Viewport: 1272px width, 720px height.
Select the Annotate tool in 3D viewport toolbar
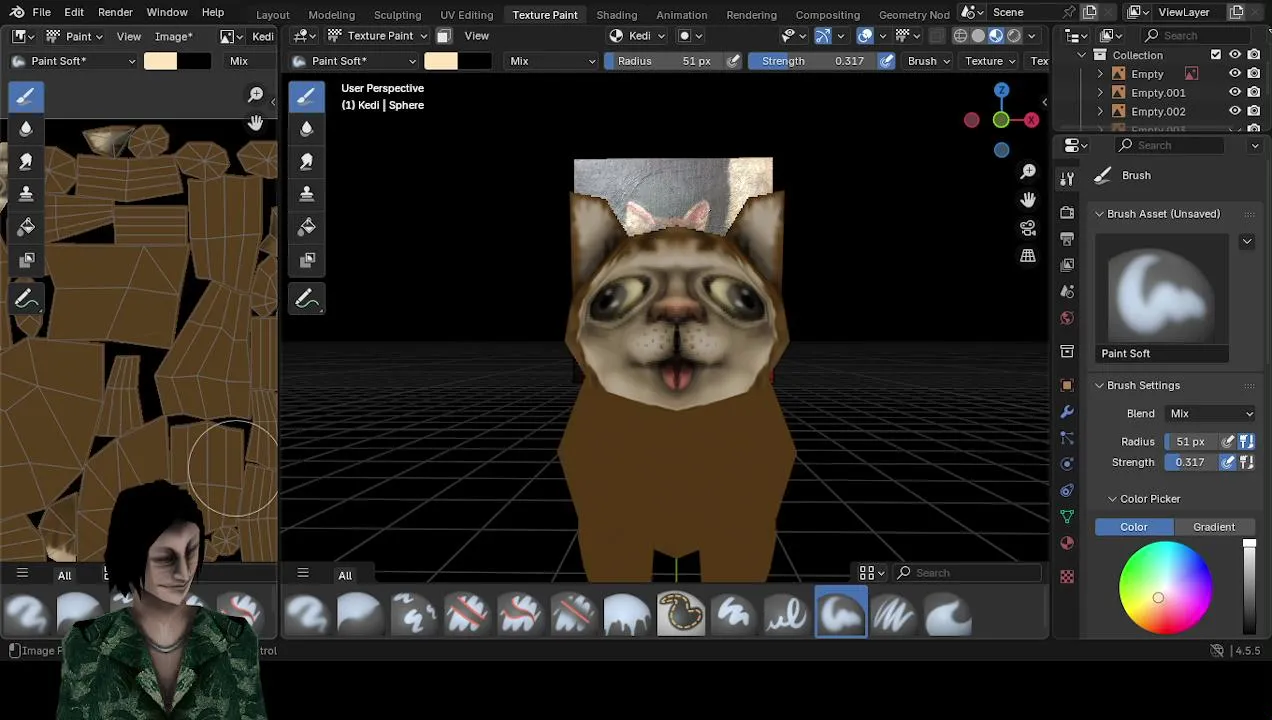[x=306, y=298]
